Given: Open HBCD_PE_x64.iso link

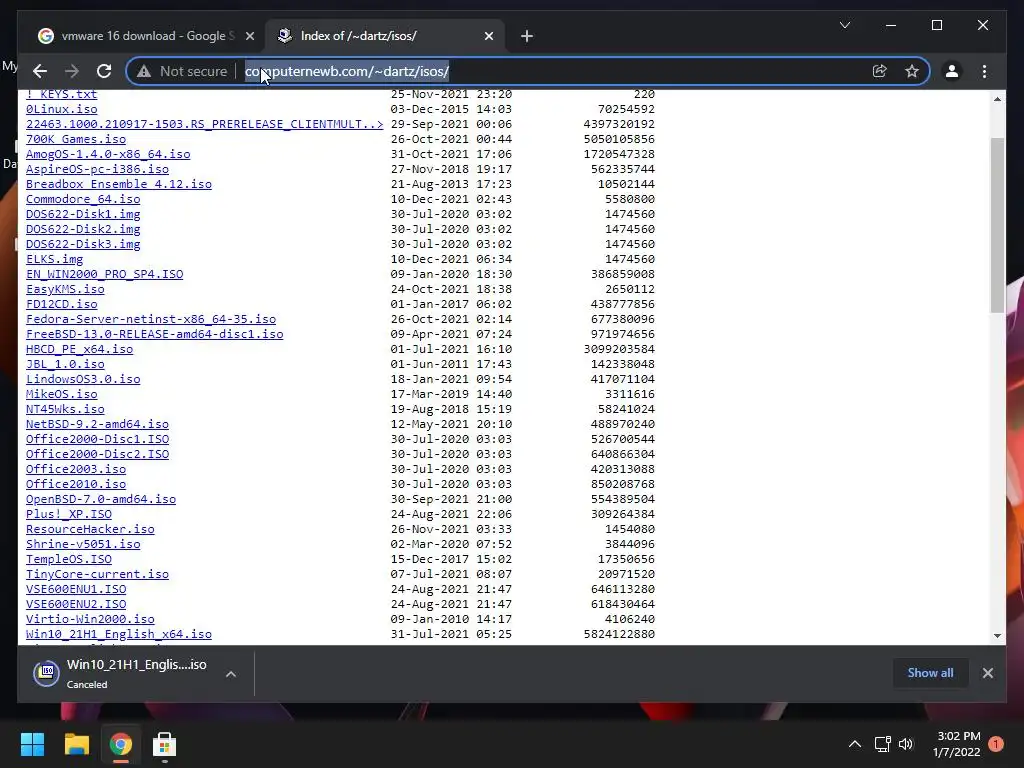Looking at the screenshot, I should pyautogui.click(x=79, y=349).
